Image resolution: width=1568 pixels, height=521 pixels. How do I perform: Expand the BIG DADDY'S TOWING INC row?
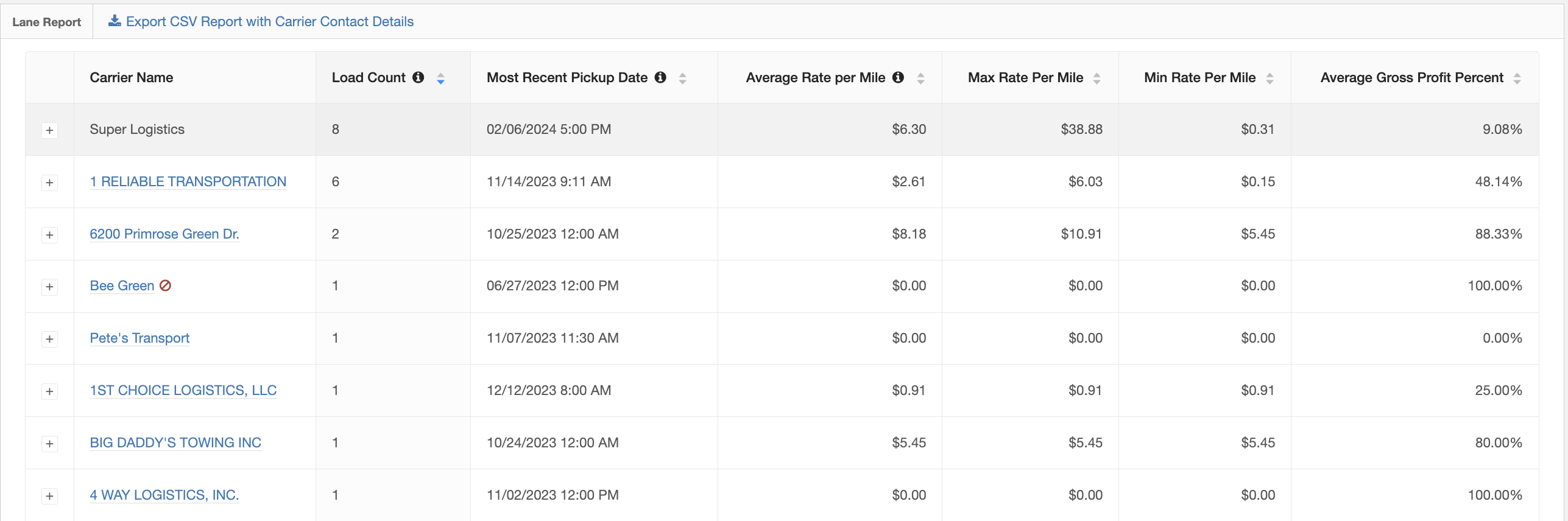(49, 444)
